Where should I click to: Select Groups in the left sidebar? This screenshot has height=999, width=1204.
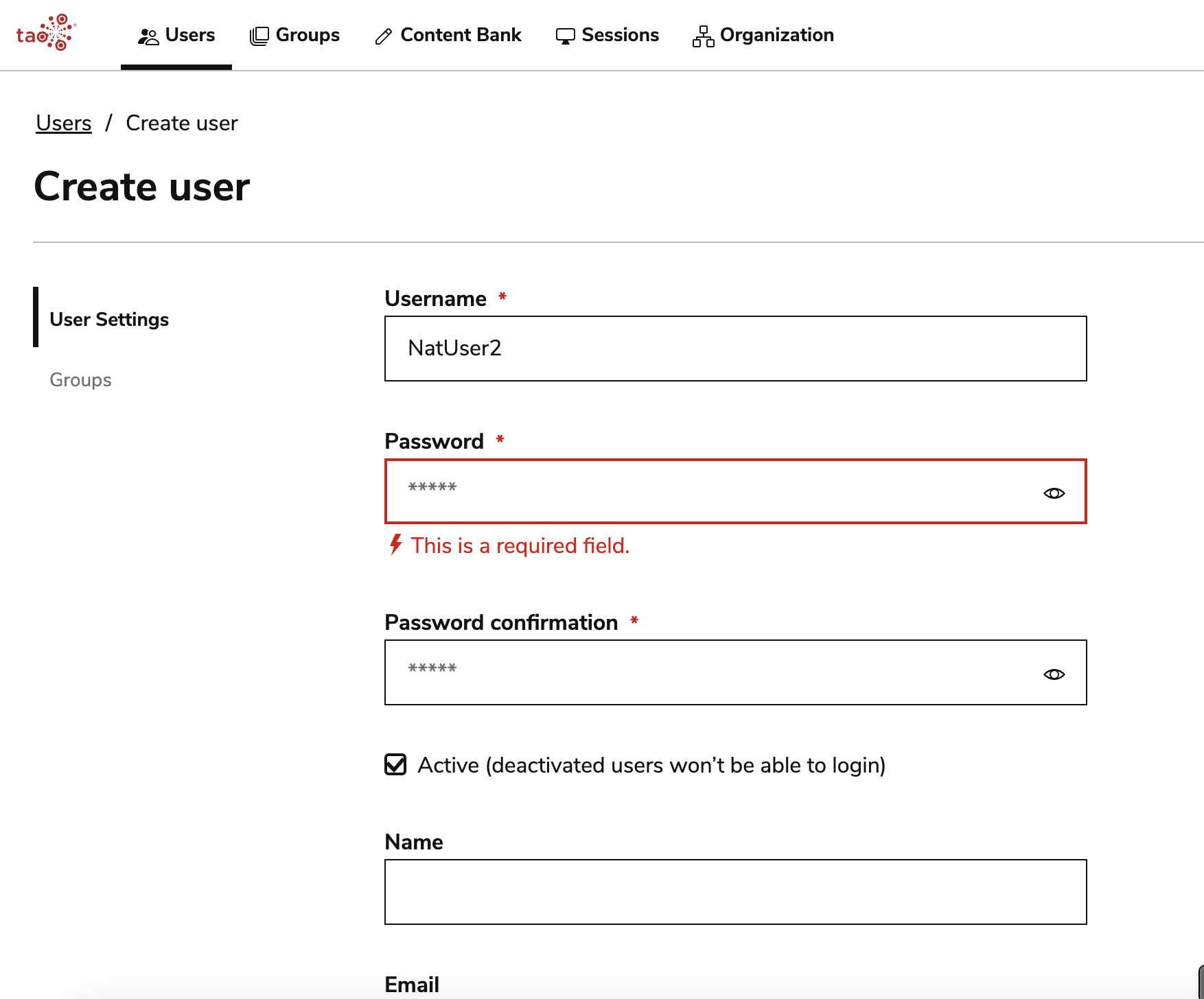(80, 379)
